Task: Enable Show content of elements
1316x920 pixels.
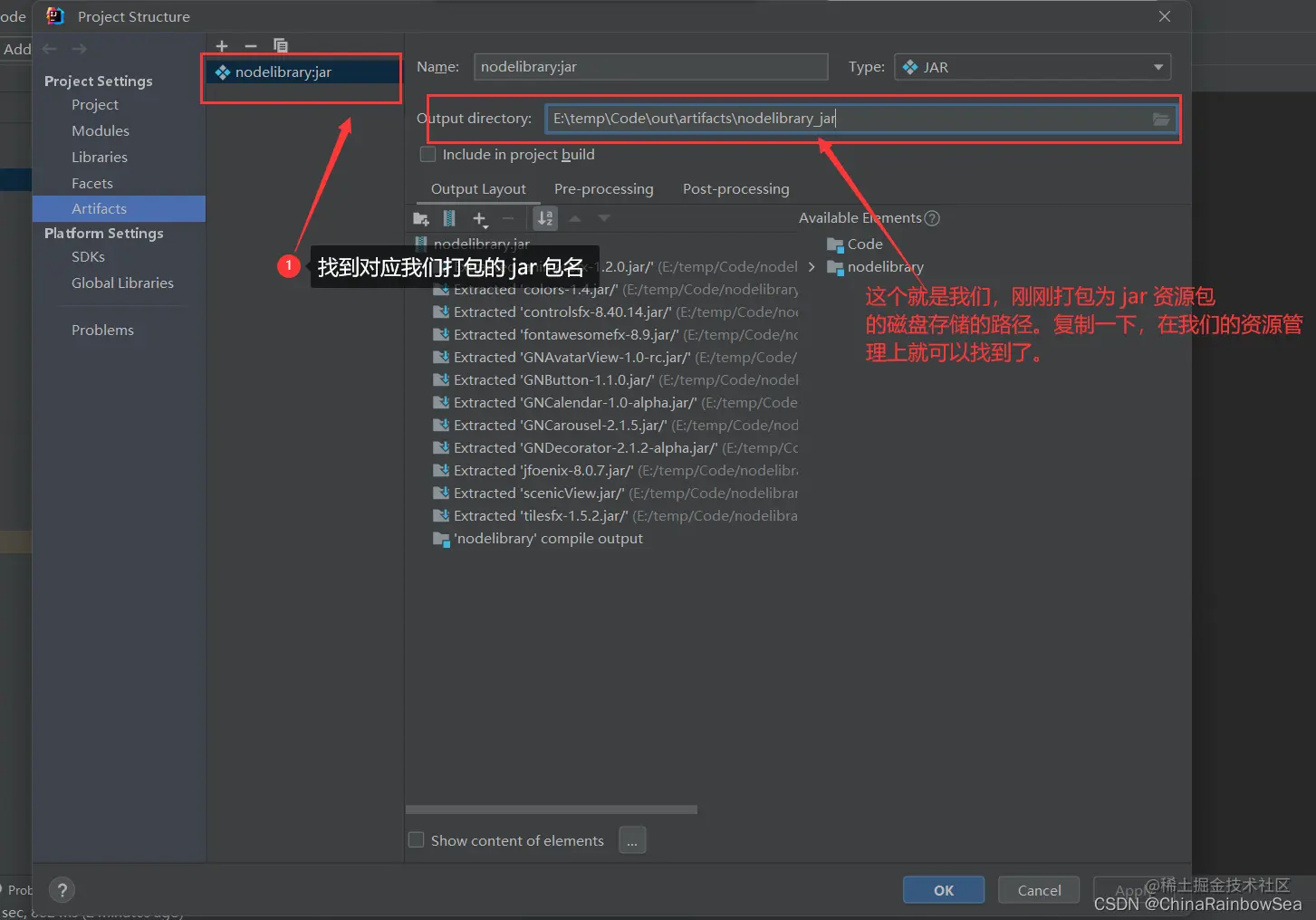Action: click(x=417, y=840)
